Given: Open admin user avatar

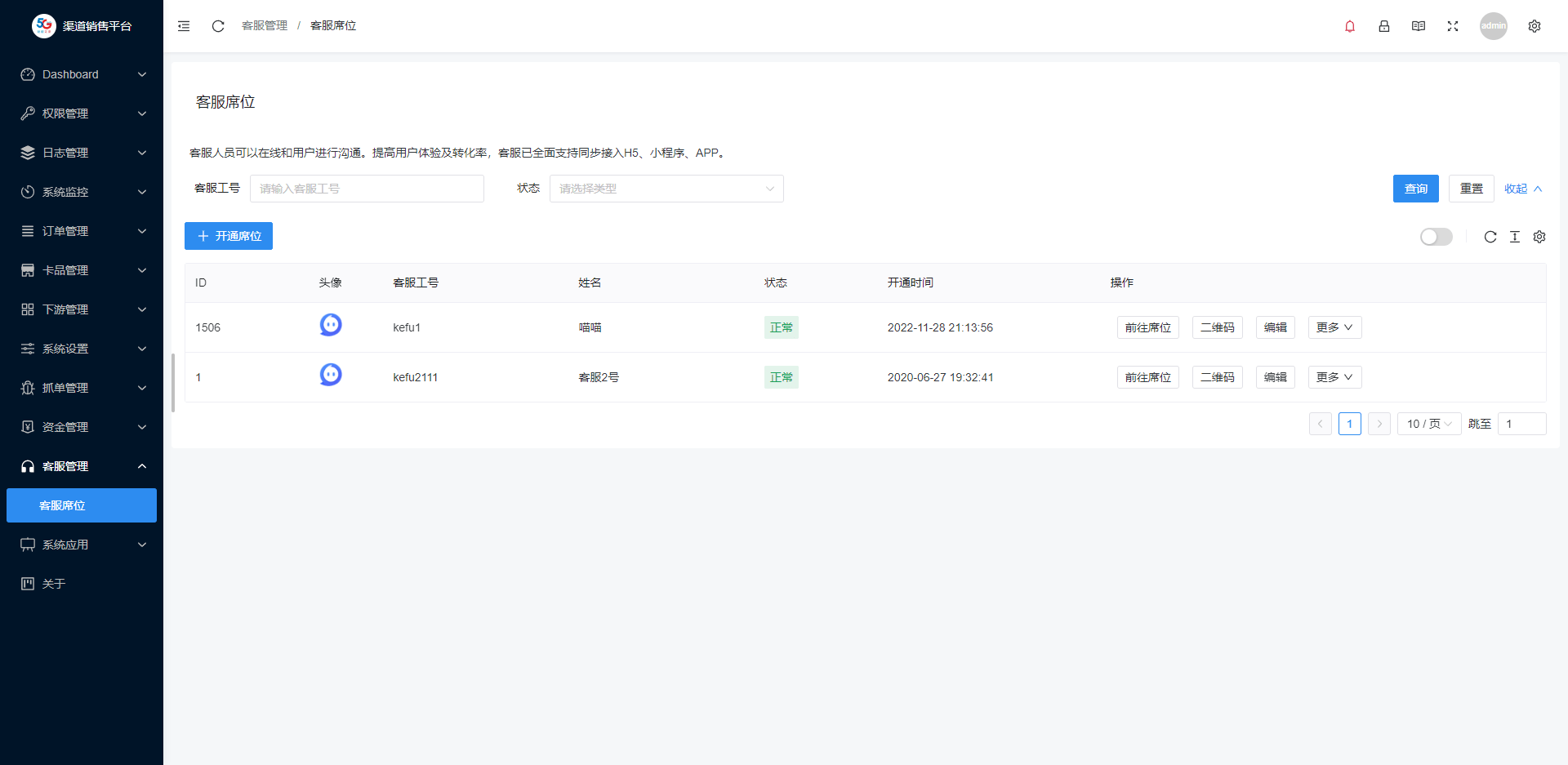Looking at the screenshot, I should (x=1494, y=26).
